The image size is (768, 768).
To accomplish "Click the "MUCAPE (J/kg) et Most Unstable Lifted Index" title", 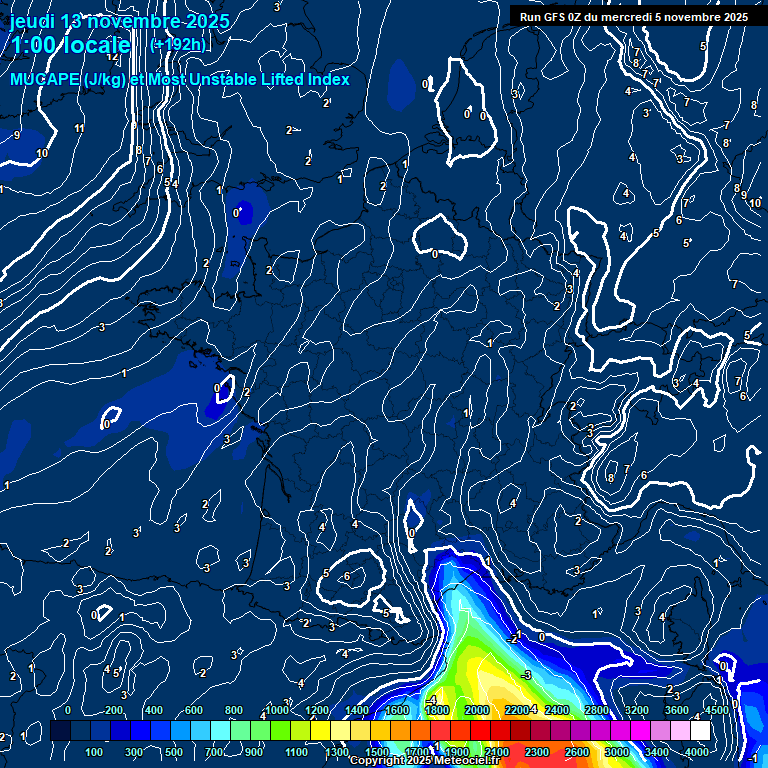I will click(x=180, y=79).
